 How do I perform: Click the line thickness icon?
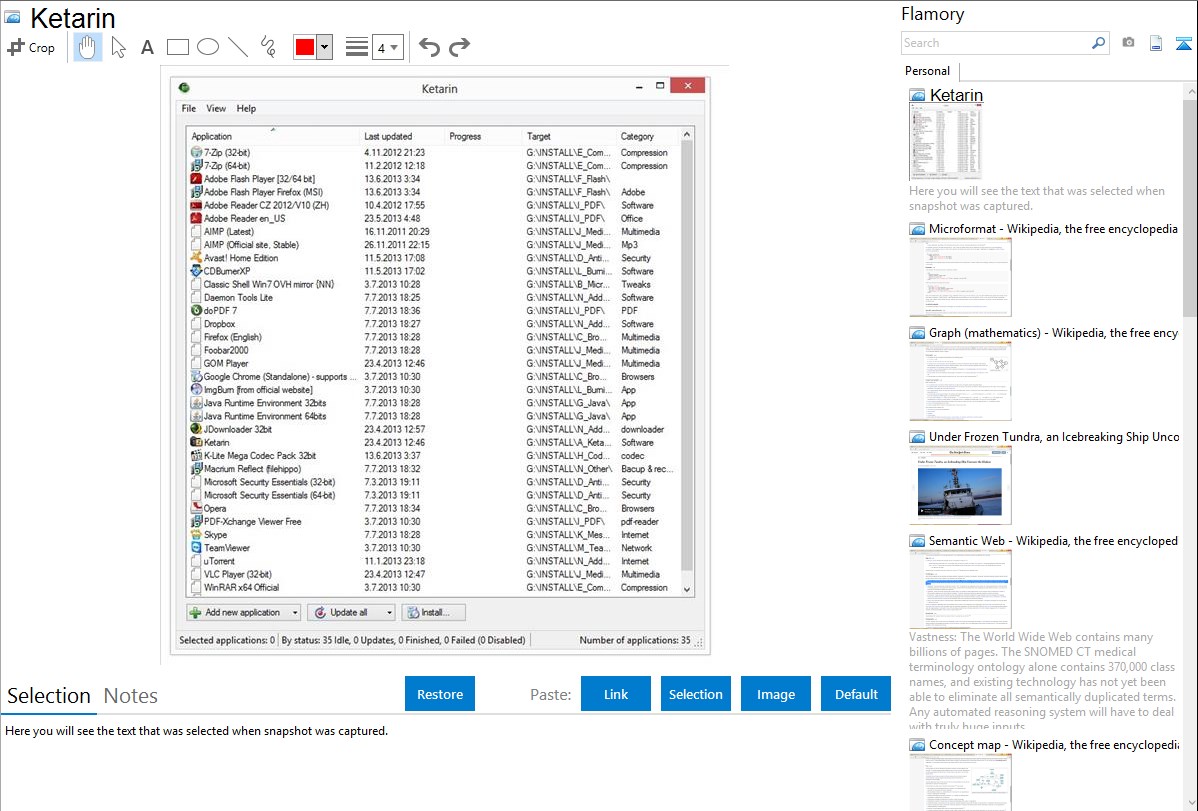tap(357, 47)
